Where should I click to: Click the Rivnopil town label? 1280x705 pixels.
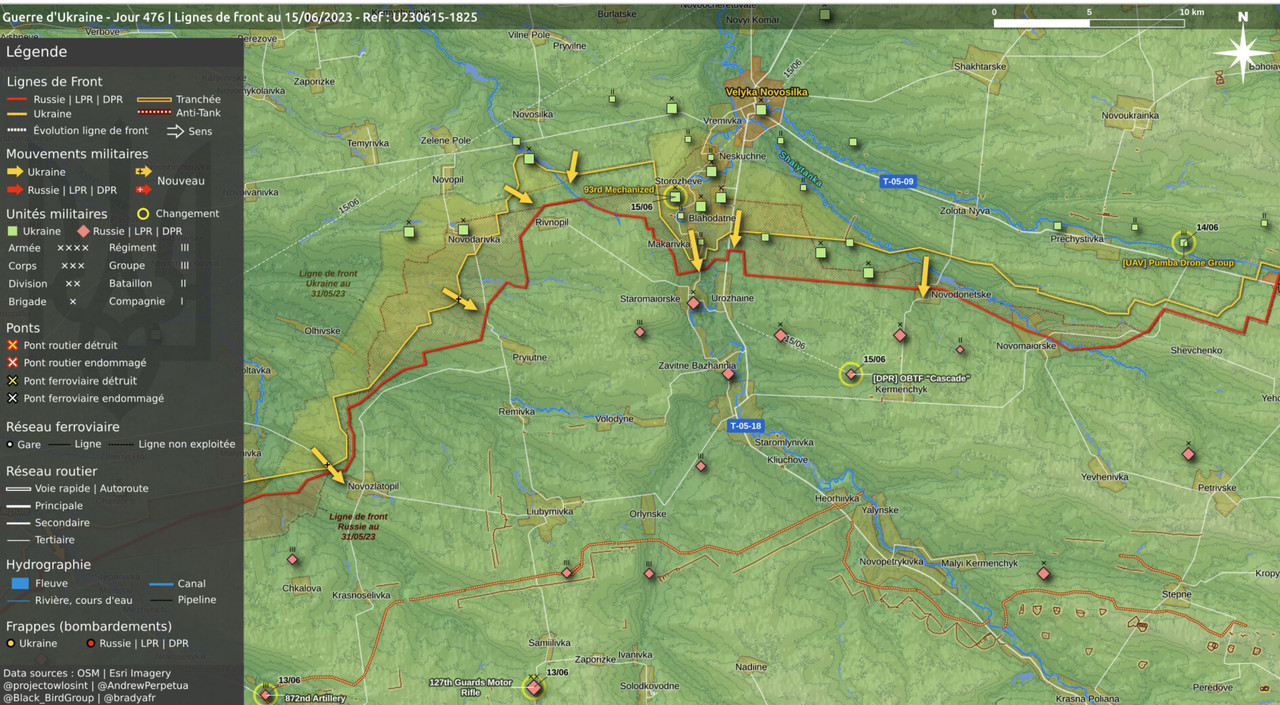(552, 222)
